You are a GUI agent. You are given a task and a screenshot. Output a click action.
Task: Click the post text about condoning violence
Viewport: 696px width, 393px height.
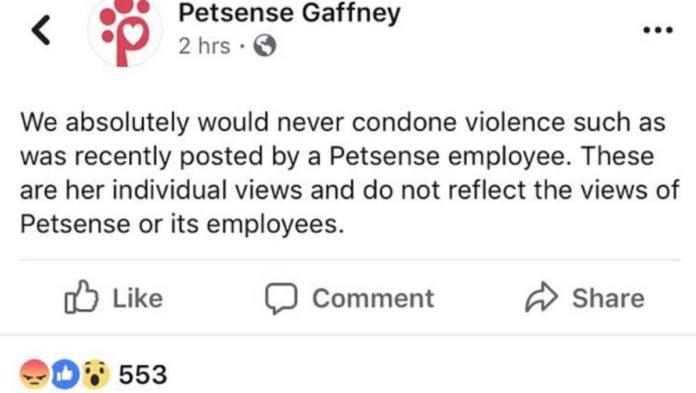click(x=343, y=122)
